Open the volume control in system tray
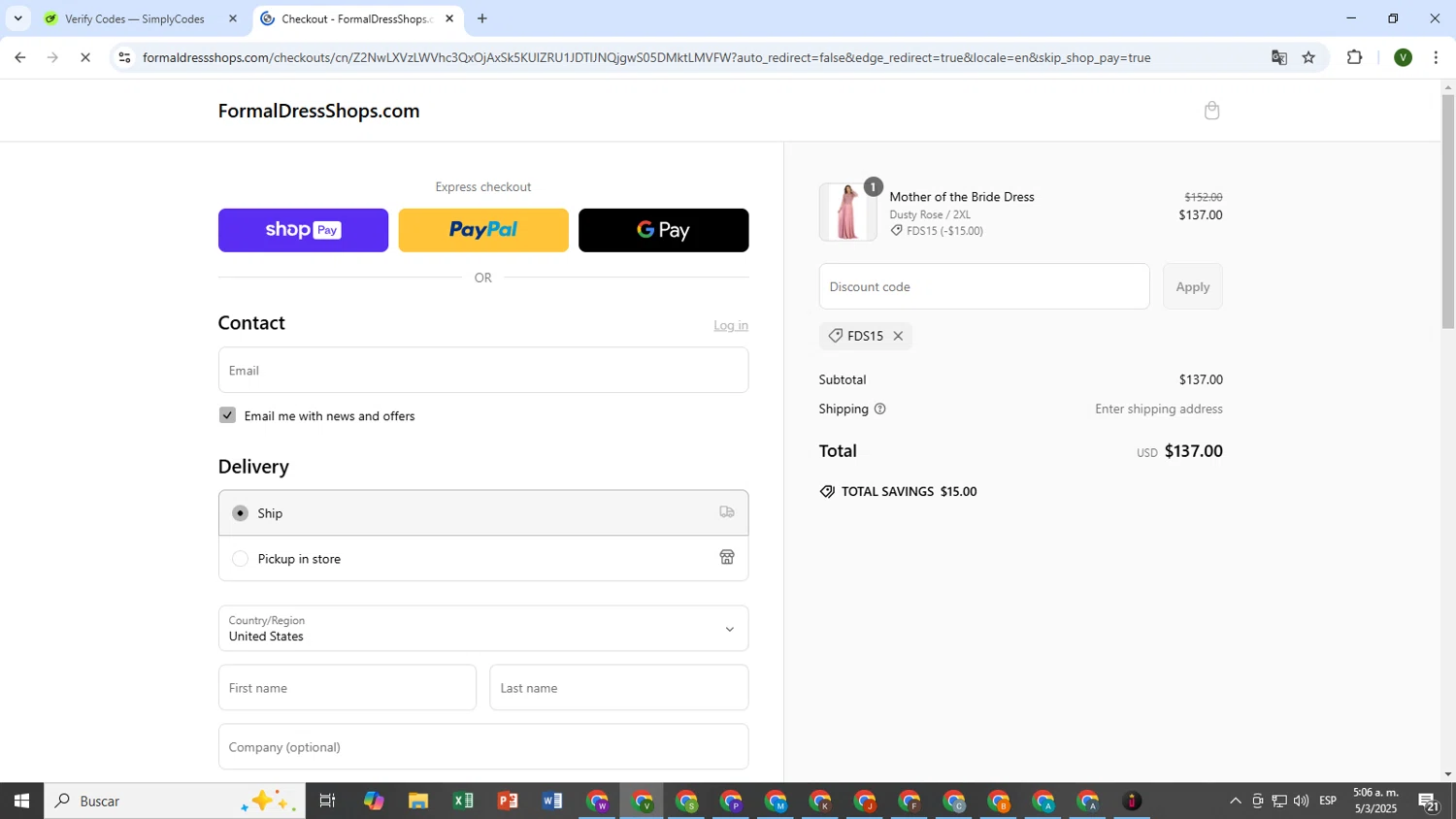 [x=1301, y=801]
